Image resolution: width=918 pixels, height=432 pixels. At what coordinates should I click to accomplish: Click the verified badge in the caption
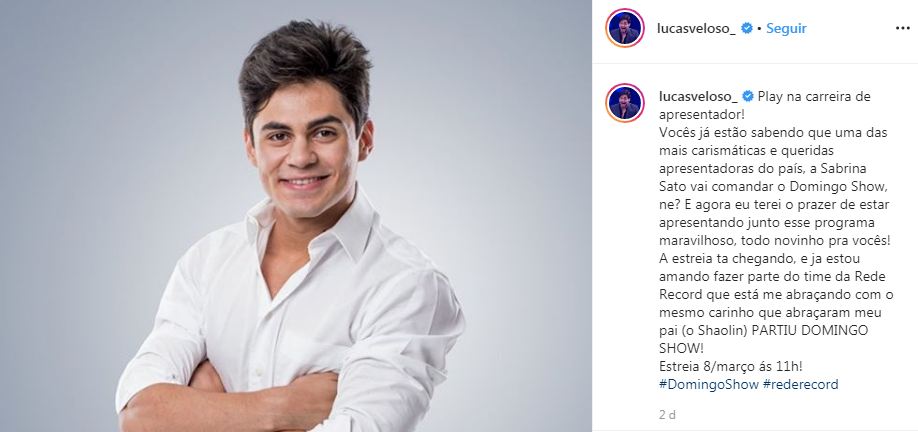747,97
